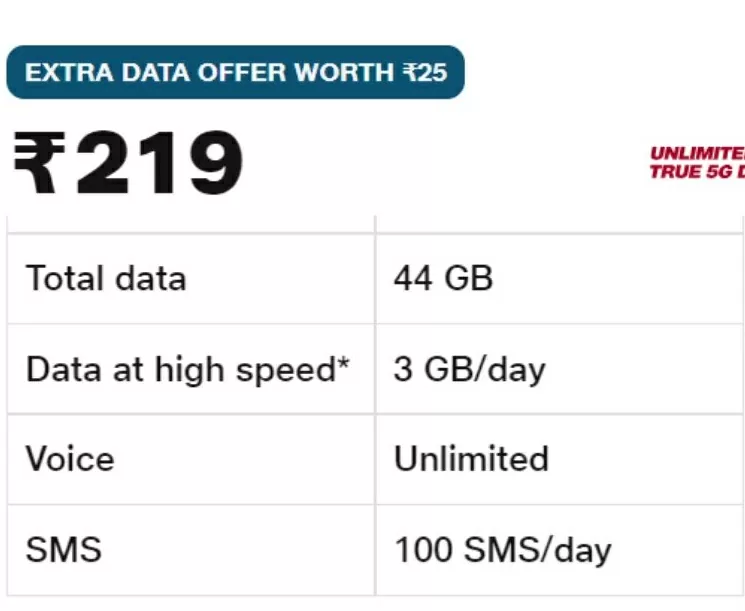Viewport: 745px width, 611px height.
Task: Click the asterisk after high speed
Action: click(344, 363)
